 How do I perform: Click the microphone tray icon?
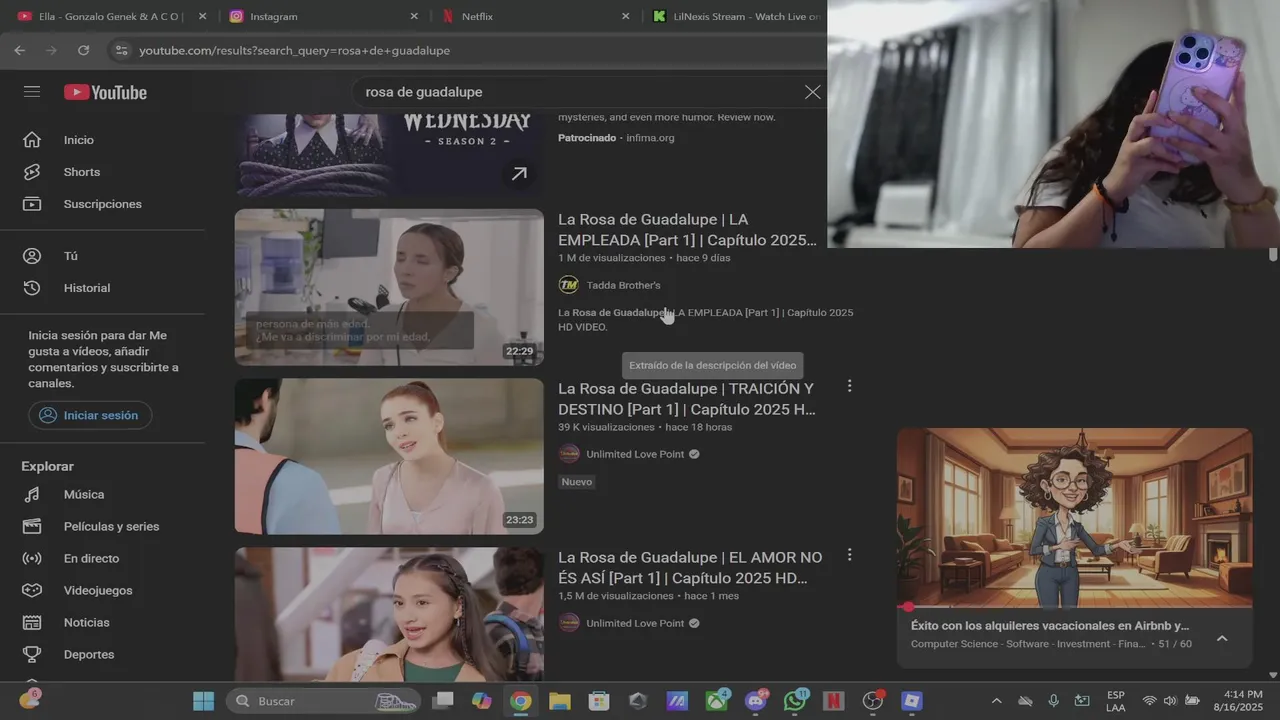click(1053, 701)
